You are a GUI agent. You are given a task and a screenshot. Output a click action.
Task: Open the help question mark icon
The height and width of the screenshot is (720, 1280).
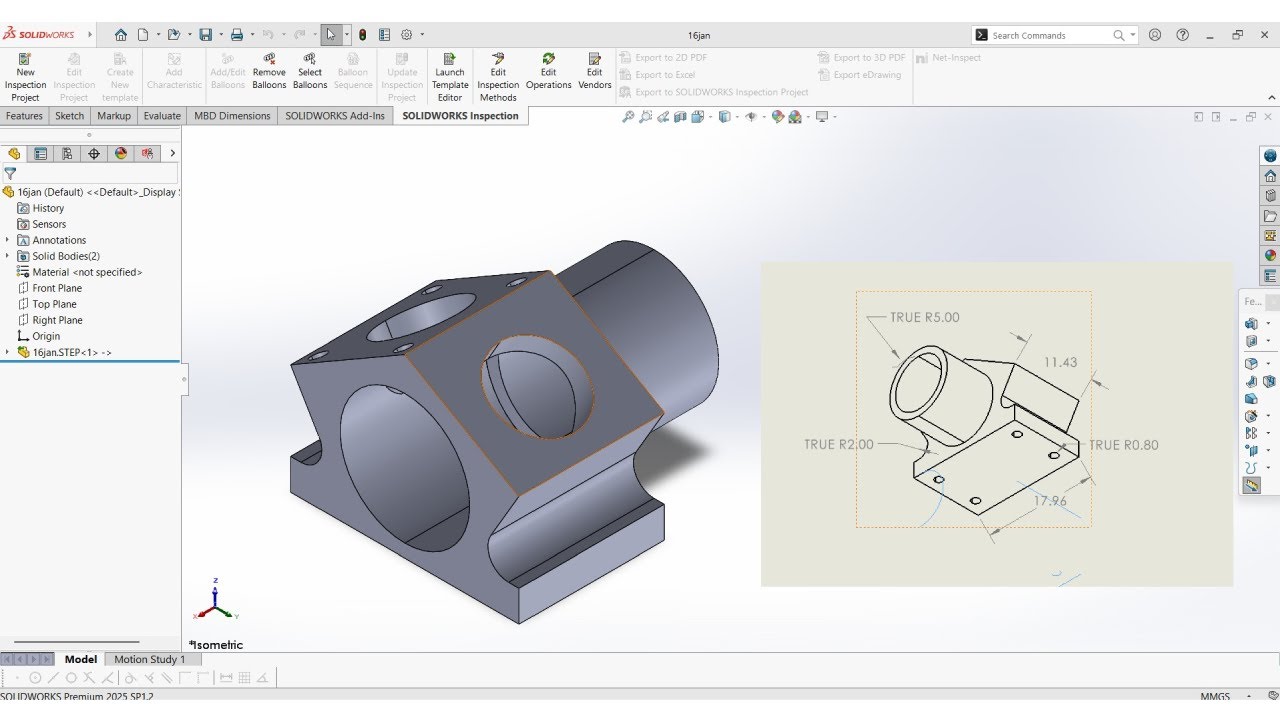click(x=1183, y=35)
